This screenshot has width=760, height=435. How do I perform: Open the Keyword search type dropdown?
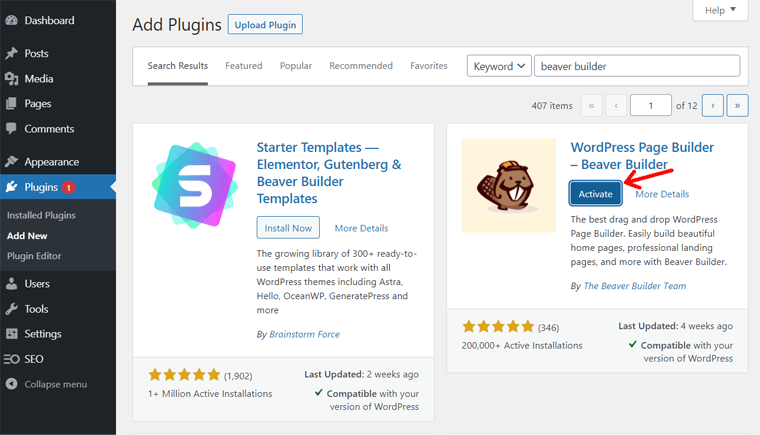click(x=498, y=66)
